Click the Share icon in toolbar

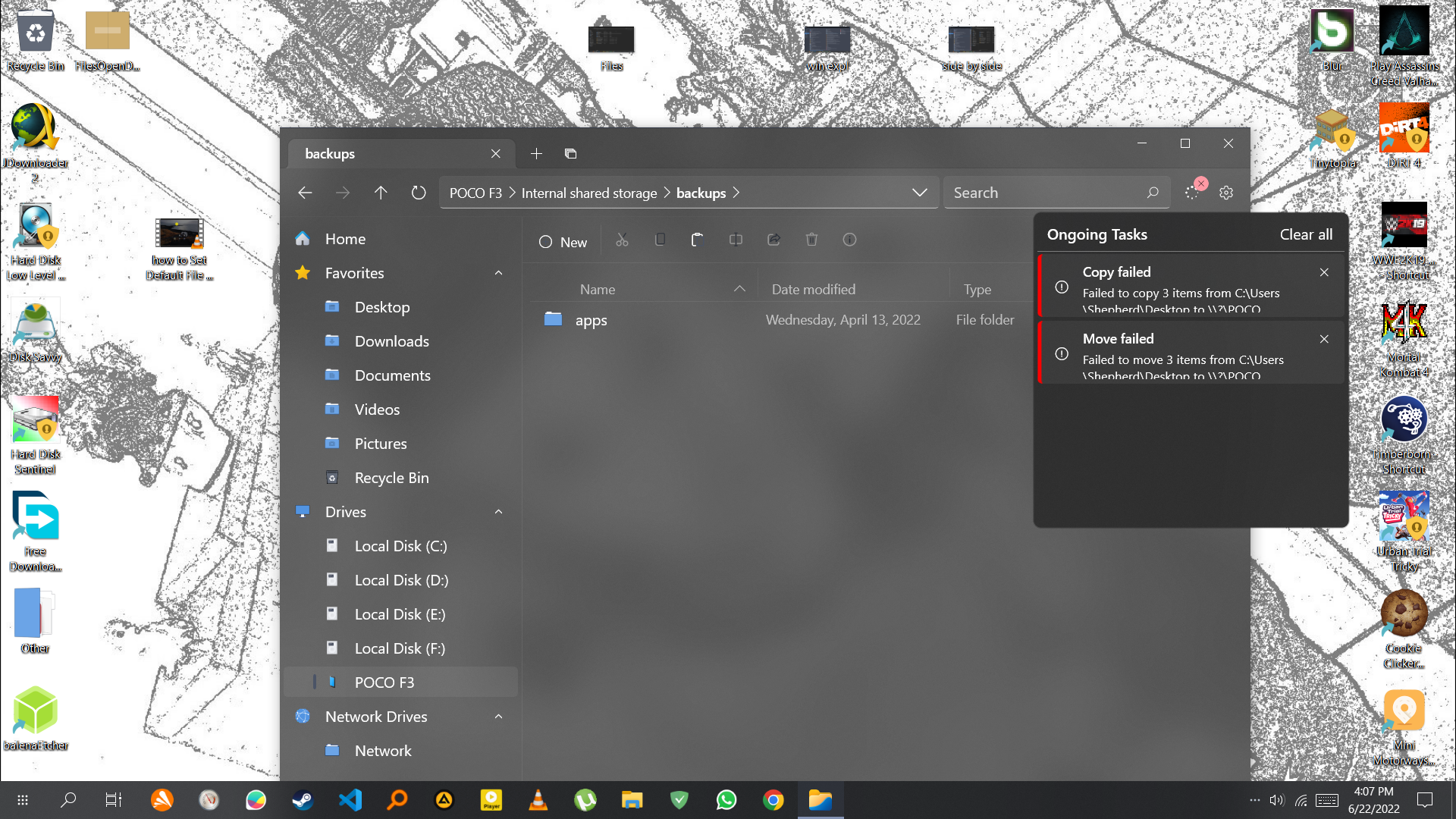click(773, 240)
